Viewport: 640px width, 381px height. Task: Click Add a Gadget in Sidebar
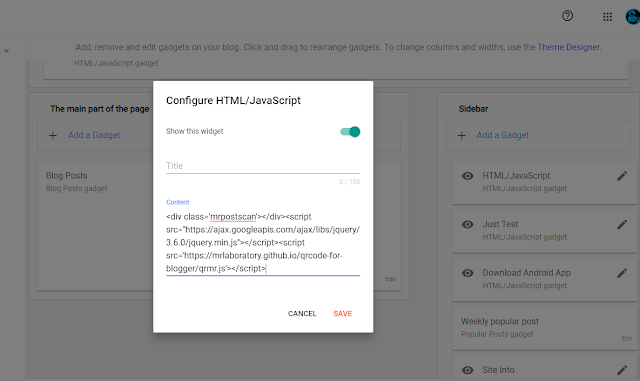click(x=502, y=135)
